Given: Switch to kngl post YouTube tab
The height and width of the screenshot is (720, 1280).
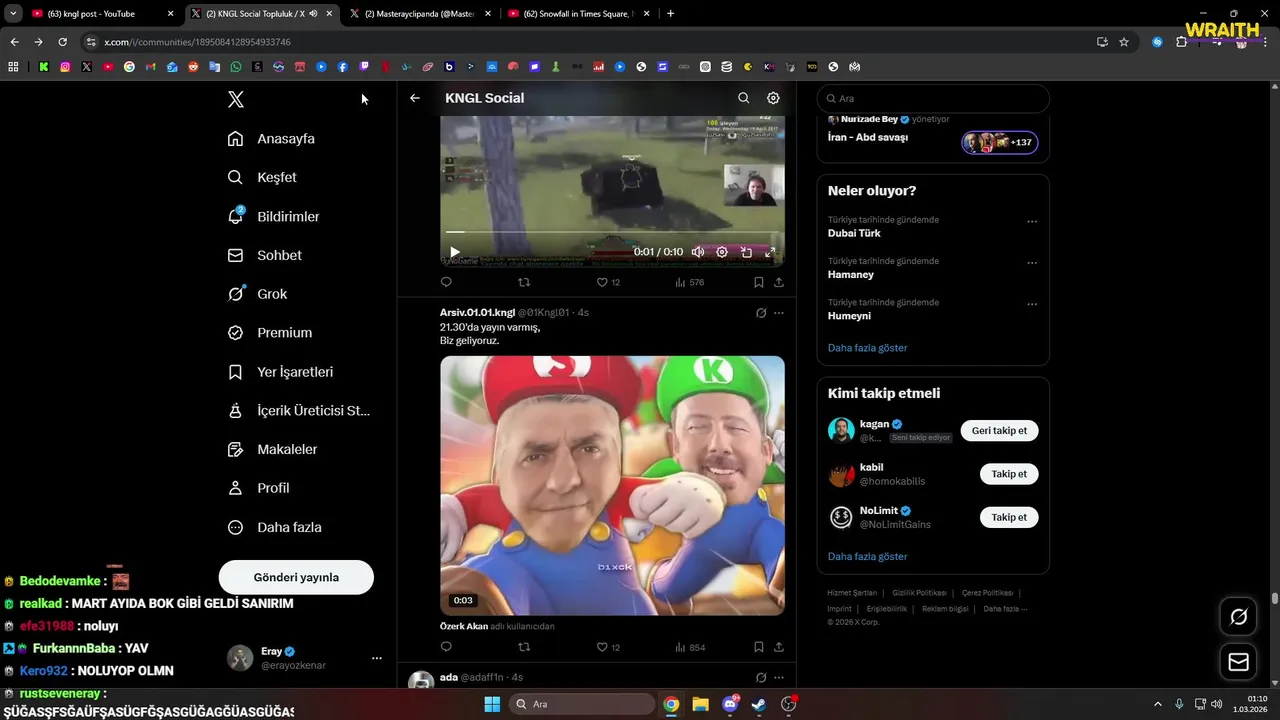Looking at the screenshot, I should (102, 14).
